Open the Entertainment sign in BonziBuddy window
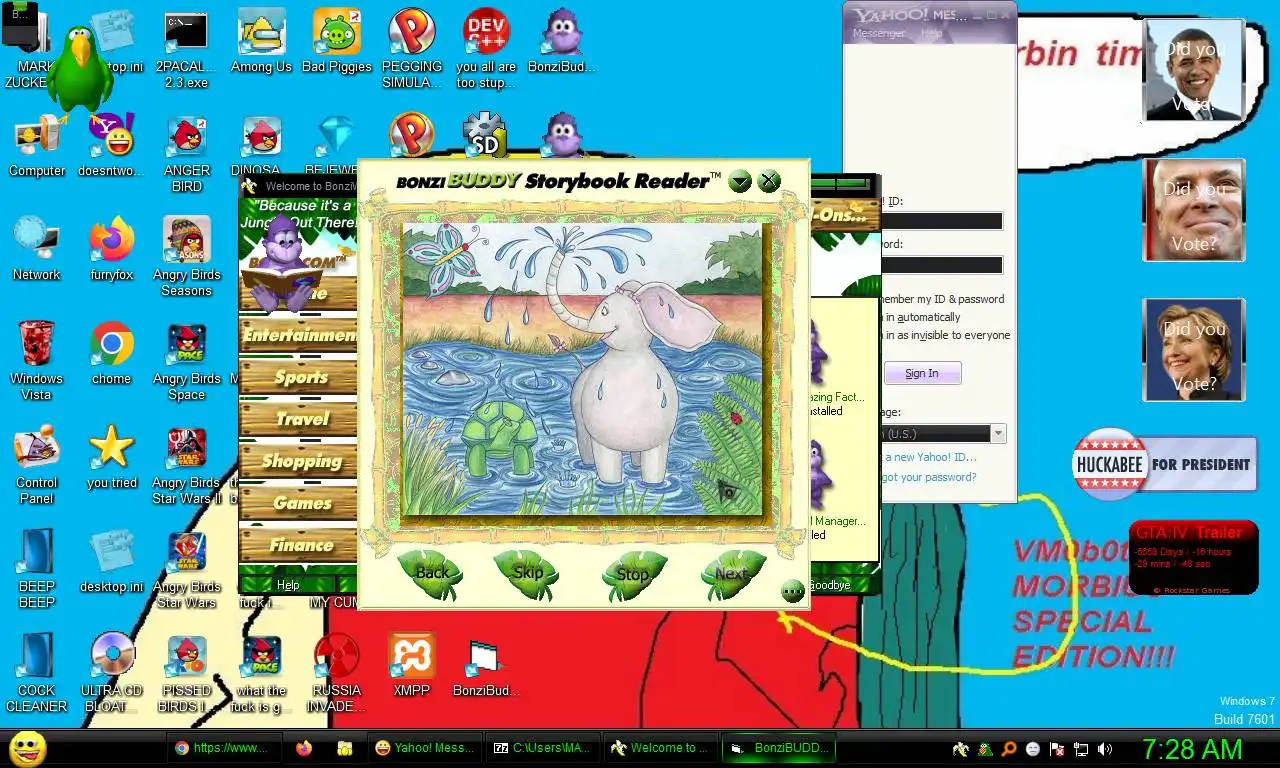Image resolution: width=1280 pixels, height=768 pixels. 299,336
